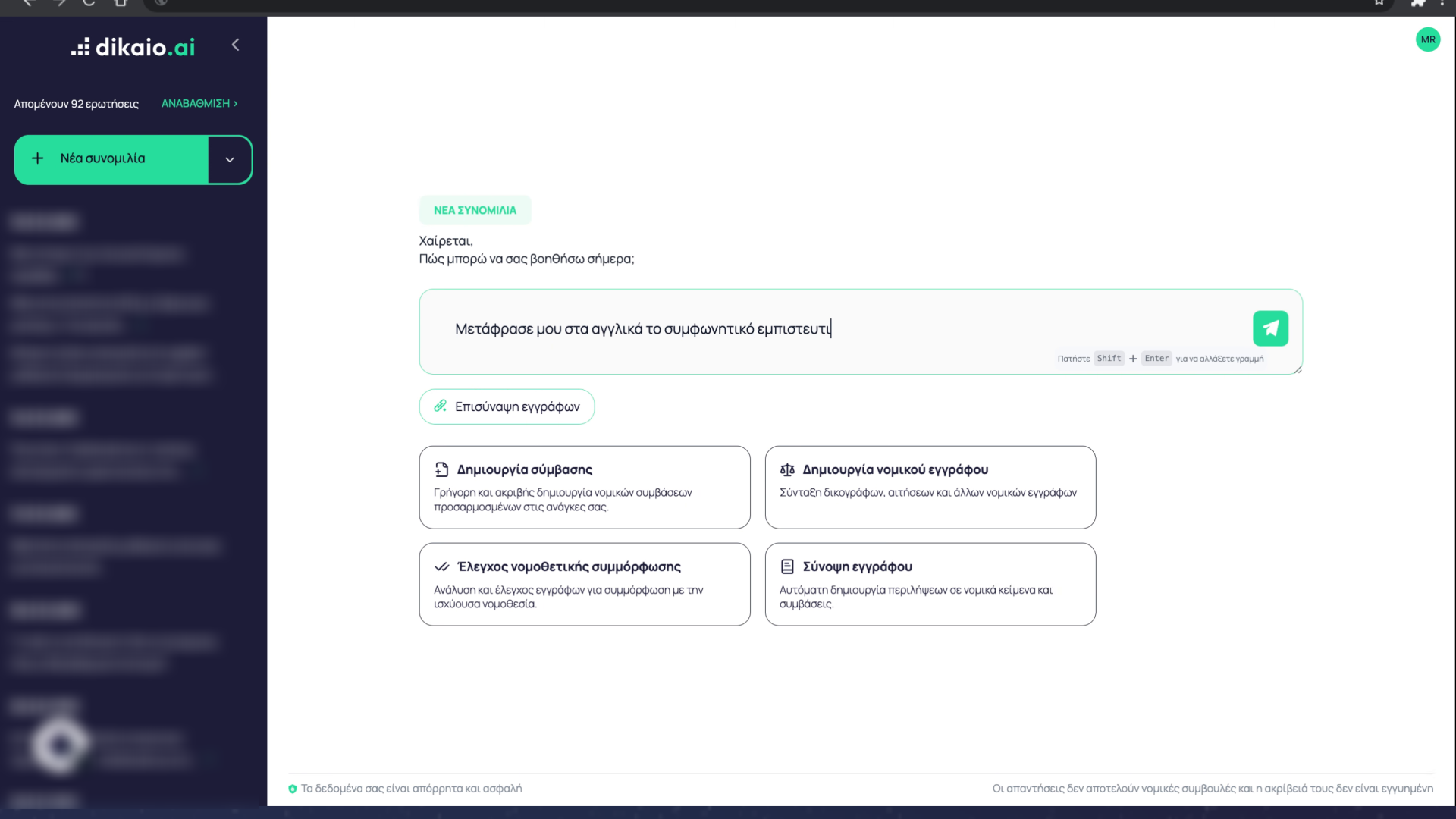
Task: Click the ΑΝΑΒΑΘΜΙΣΗ upgrade link
Action: 199,103
